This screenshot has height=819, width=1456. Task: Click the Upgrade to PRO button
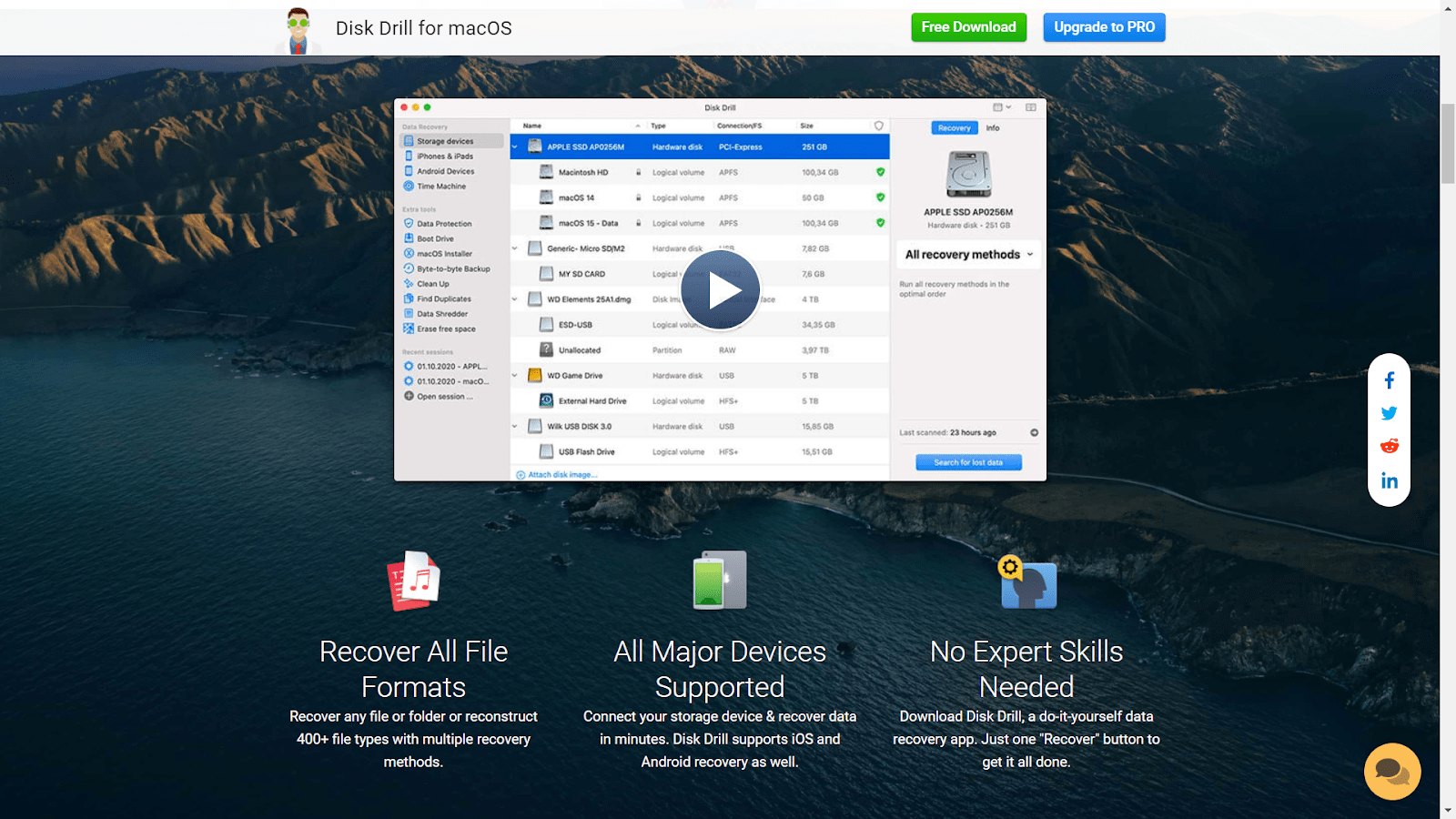pyautogui.click(x=1104, y=27)
